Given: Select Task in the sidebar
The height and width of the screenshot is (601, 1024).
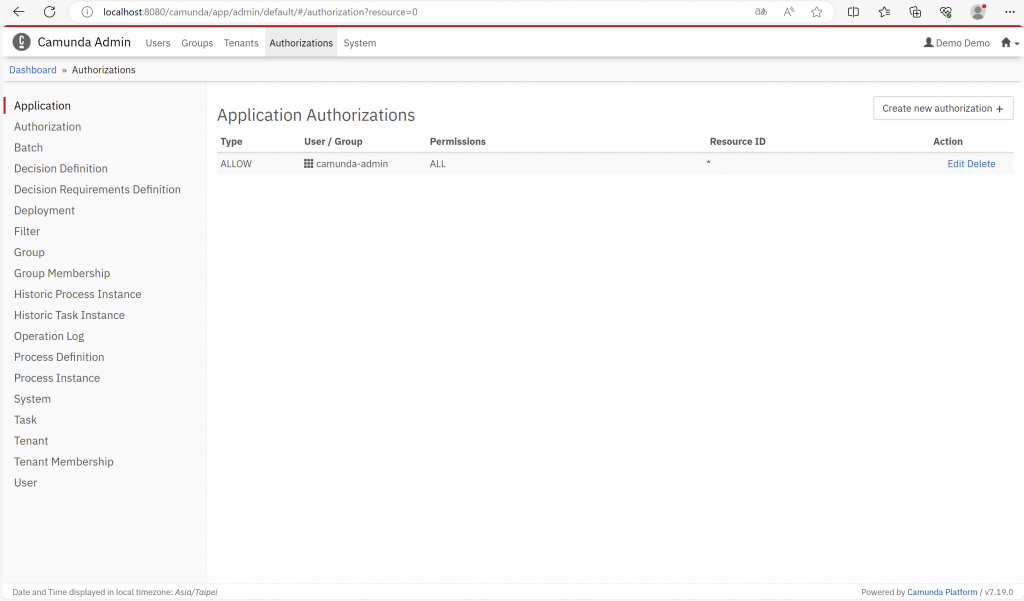Looking at the screenshot, I should [25, 420].
